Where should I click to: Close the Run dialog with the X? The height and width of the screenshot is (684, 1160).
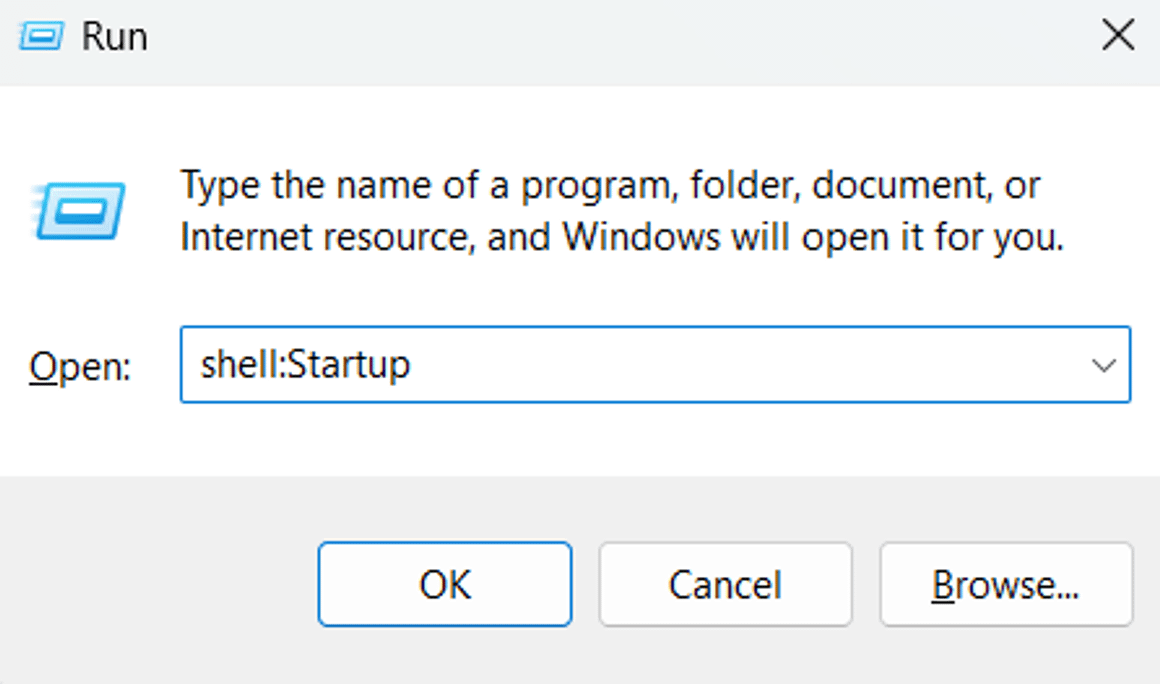coord(1117,37)
